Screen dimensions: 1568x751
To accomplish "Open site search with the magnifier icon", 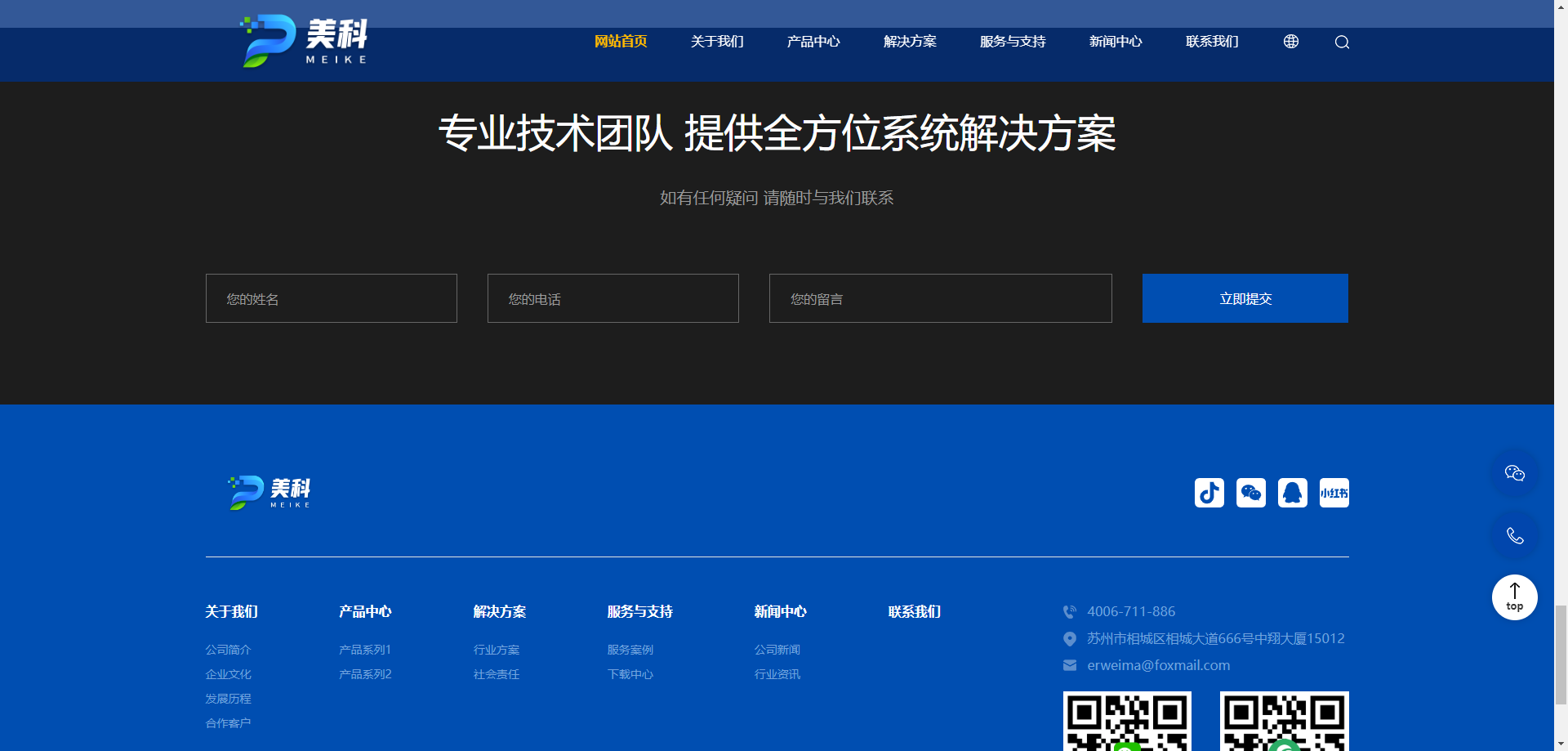I will click(1341, 42).
